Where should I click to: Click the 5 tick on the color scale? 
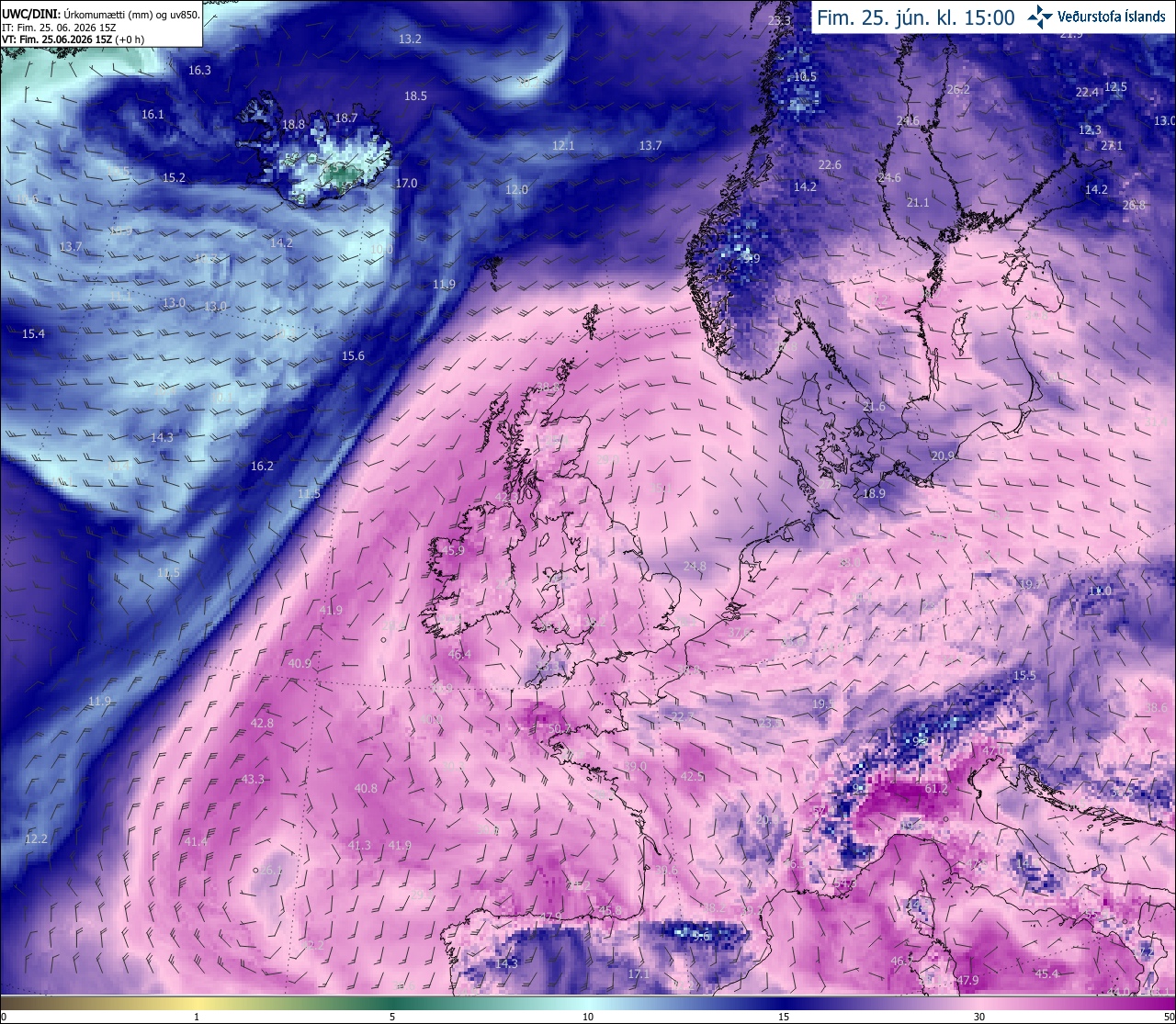pos(392,1017)
